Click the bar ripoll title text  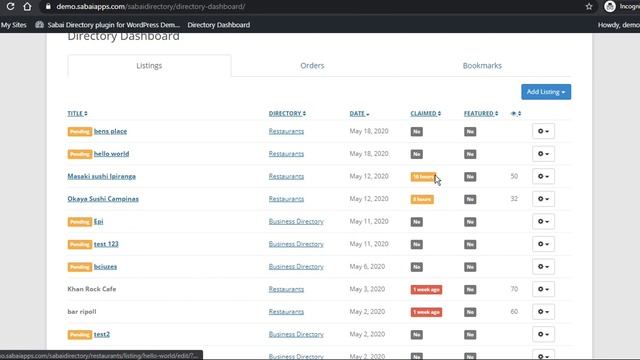tap(82, 312)
